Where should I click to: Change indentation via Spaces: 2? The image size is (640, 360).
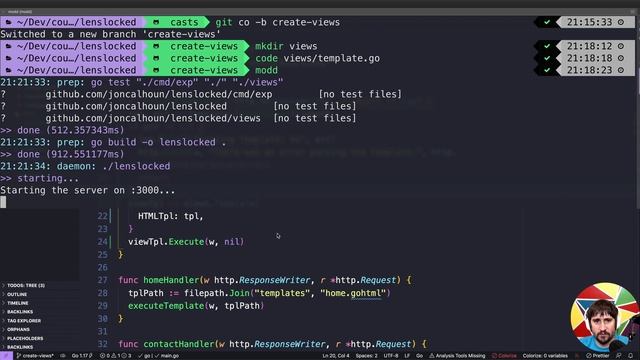[x=366, y=356]
